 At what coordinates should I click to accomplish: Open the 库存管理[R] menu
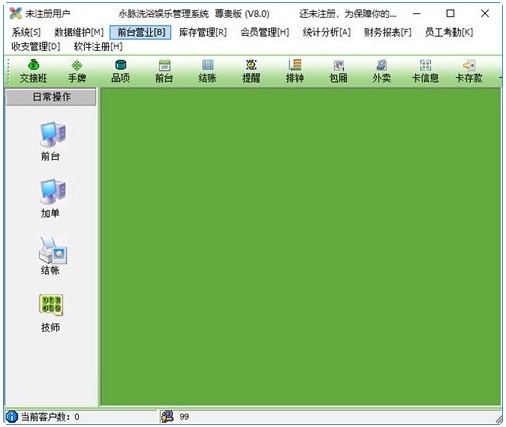point(203,32)
